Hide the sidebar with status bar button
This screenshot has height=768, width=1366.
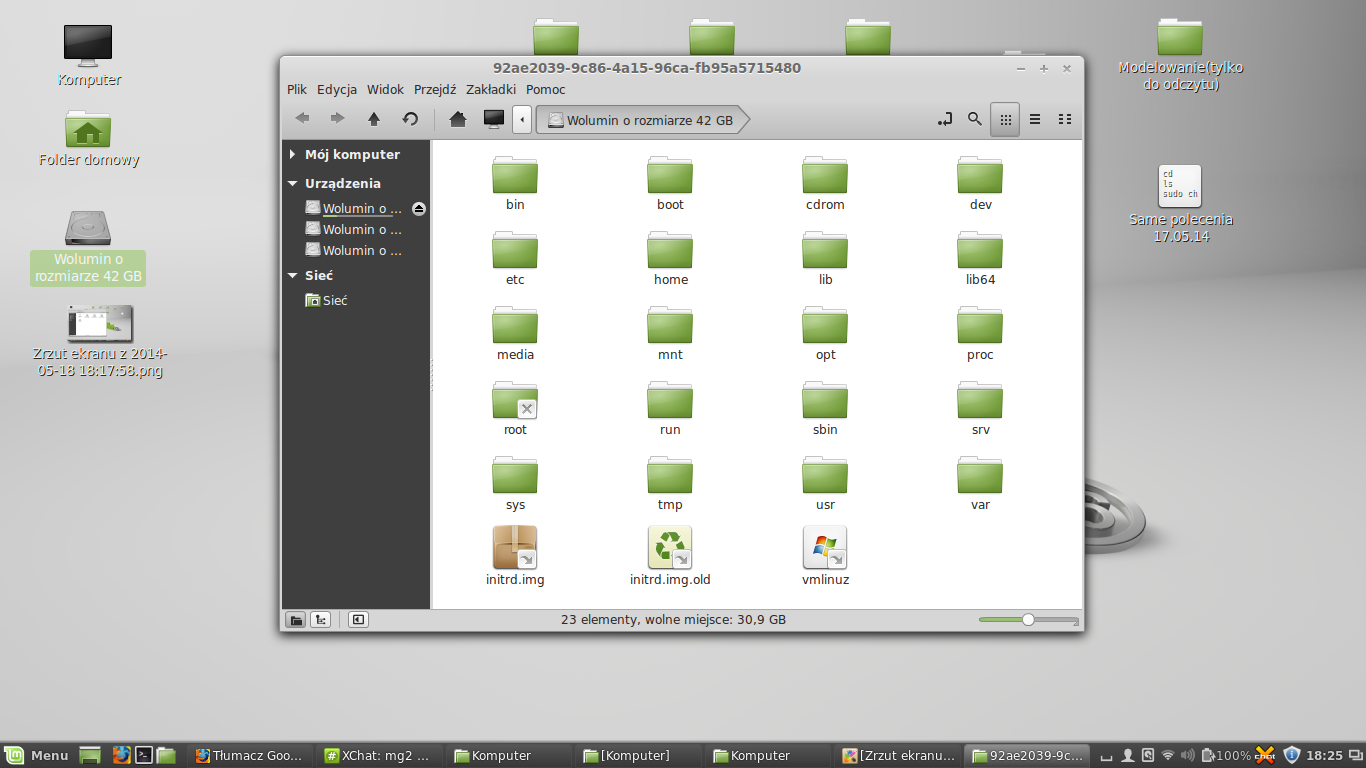pos(358,620)
